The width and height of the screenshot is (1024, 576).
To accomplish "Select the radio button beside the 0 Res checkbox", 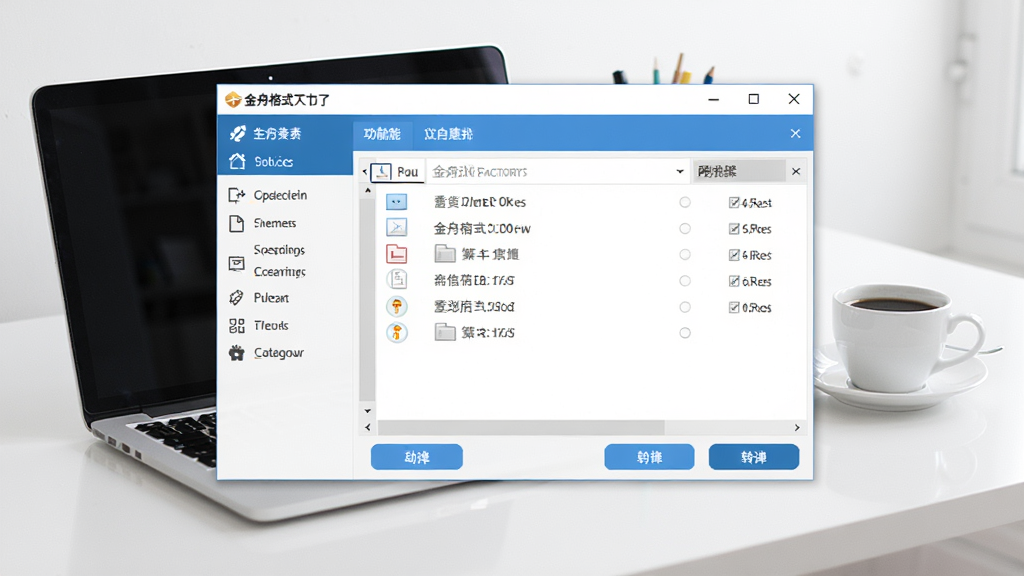I will pos(684,307).
